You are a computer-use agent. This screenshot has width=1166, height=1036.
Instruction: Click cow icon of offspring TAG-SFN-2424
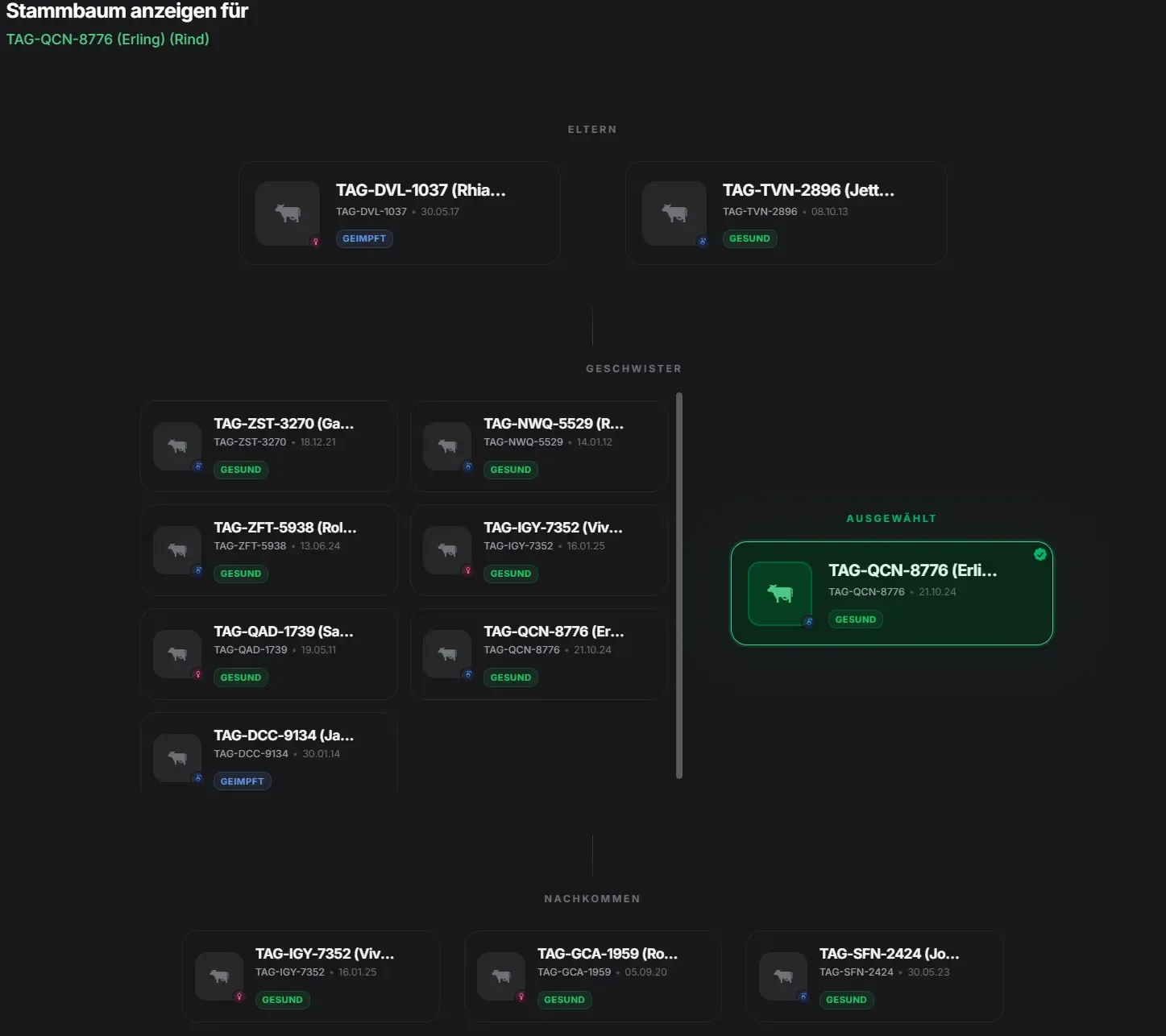[783, 976]
